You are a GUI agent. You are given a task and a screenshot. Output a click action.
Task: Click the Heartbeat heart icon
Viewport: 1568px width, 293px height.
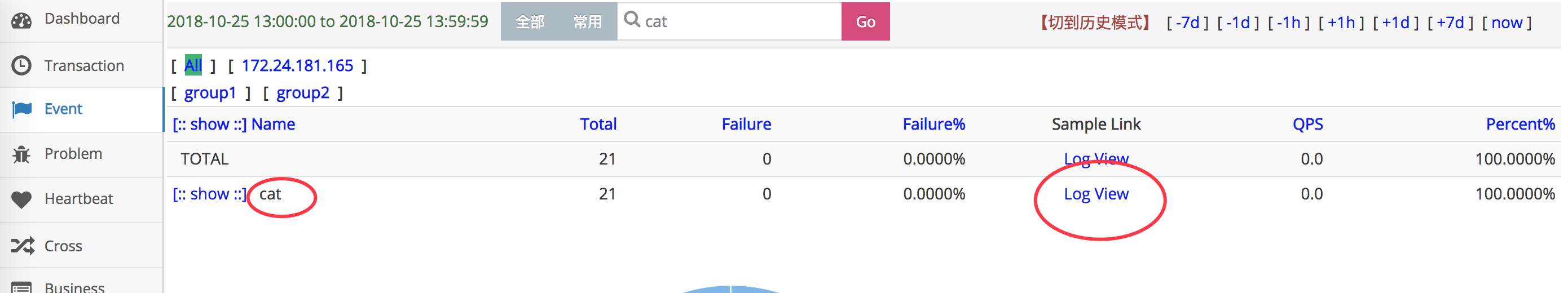(22, 199)
